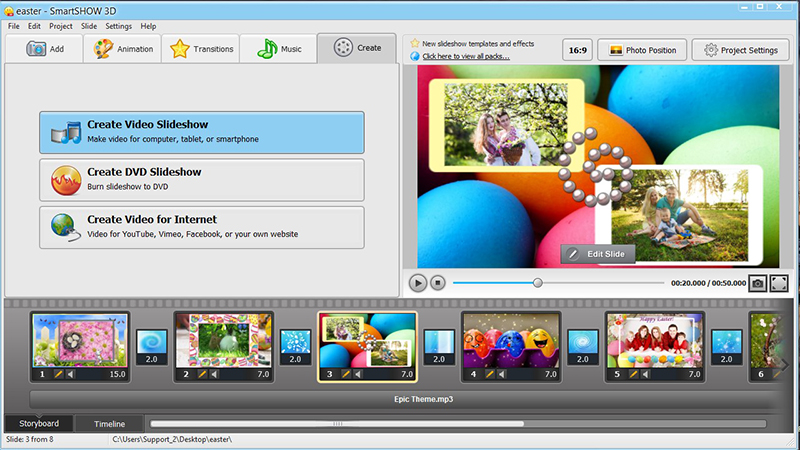
Task: Click the transition between slides 3 and 4
Action: tap(439, 347)
